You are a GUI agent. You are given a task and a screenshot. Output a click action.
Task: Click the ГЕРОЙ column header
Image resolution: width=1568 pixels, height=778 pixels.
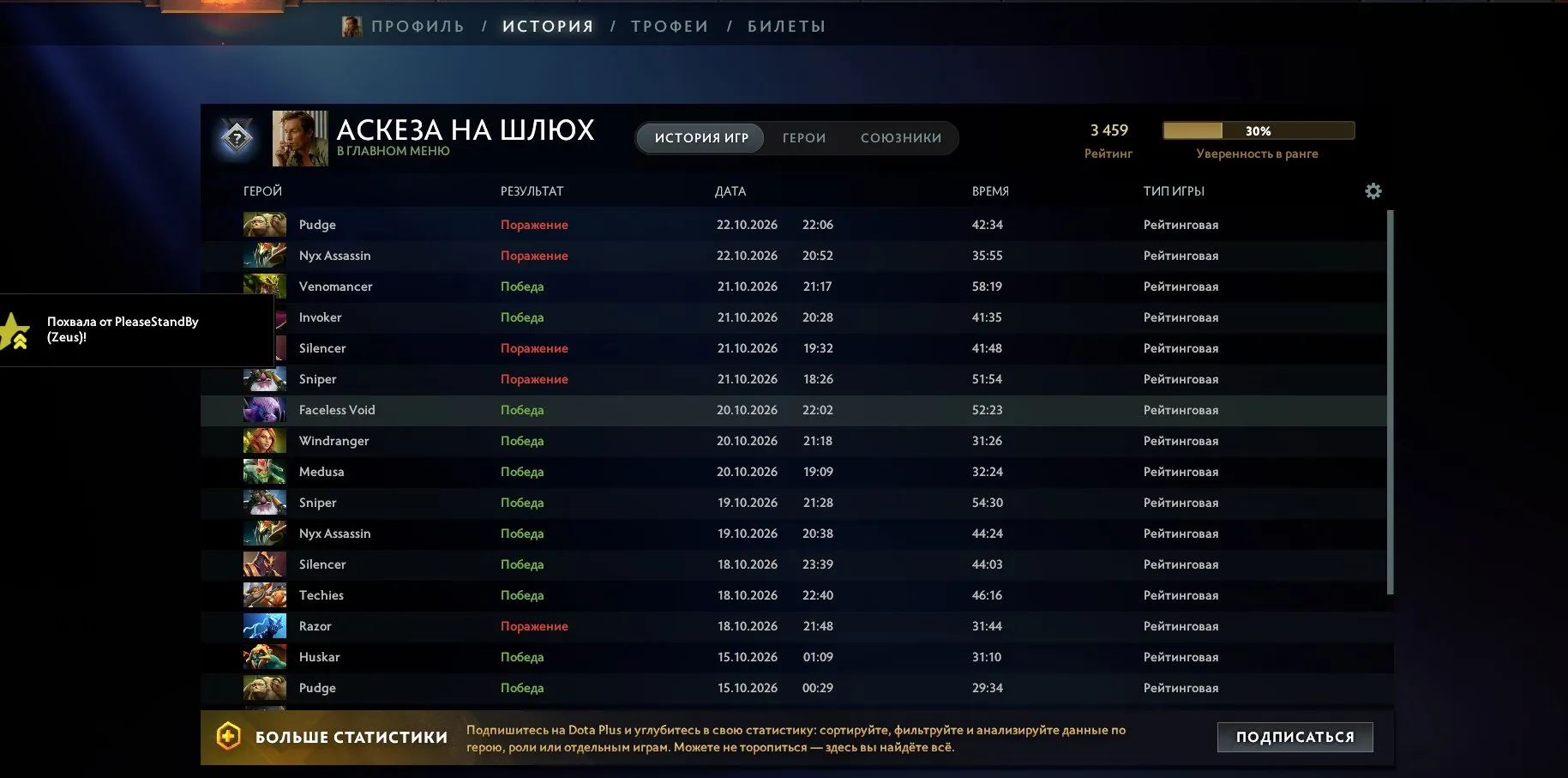click(x=262, y=191)
